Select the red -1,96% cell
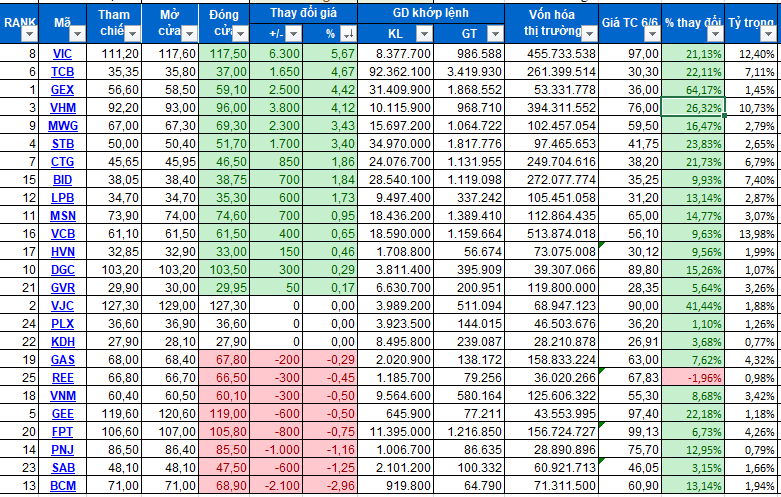 point(693,377)
